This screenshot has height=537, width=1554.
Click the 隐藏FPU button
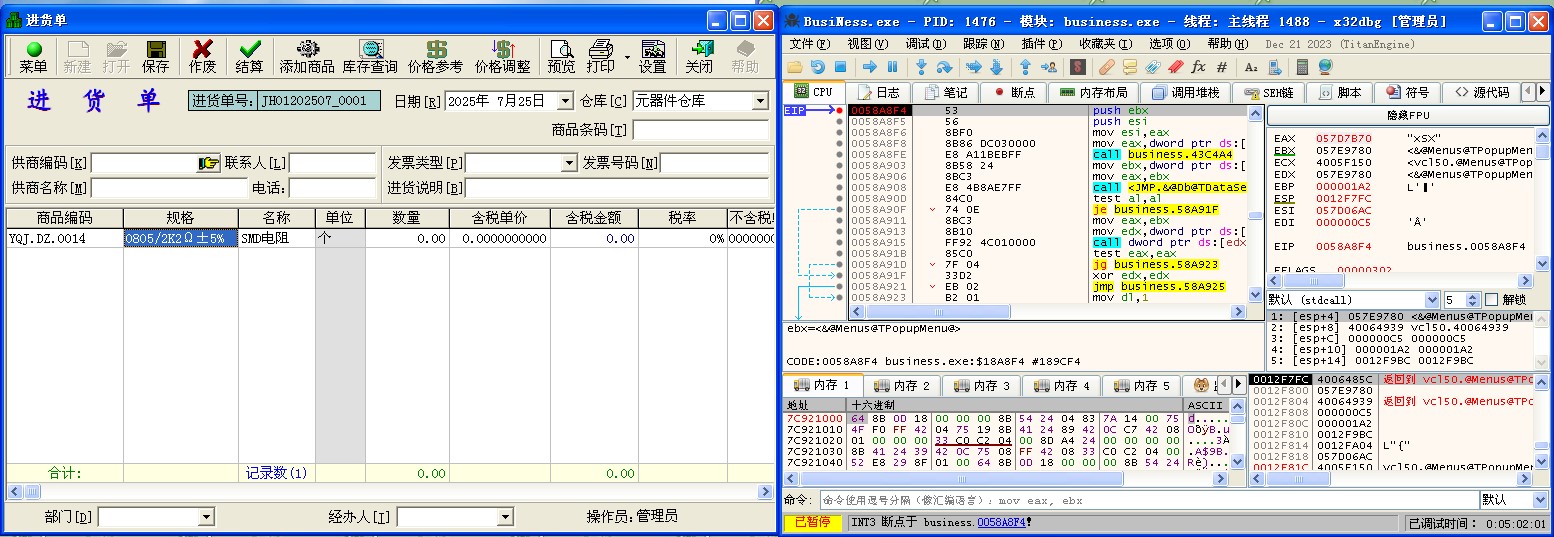pyautogui.click(x=1409, y=115)
